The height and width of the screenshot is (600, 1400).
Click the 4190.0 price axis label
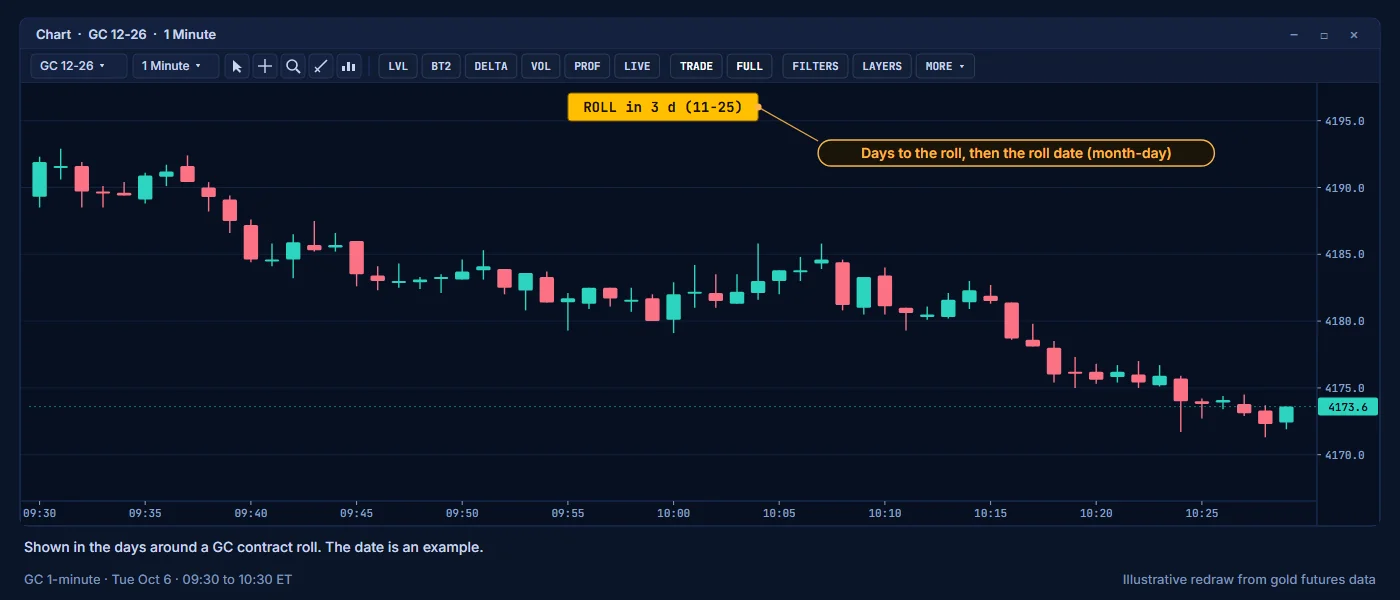coord(1345,188)
